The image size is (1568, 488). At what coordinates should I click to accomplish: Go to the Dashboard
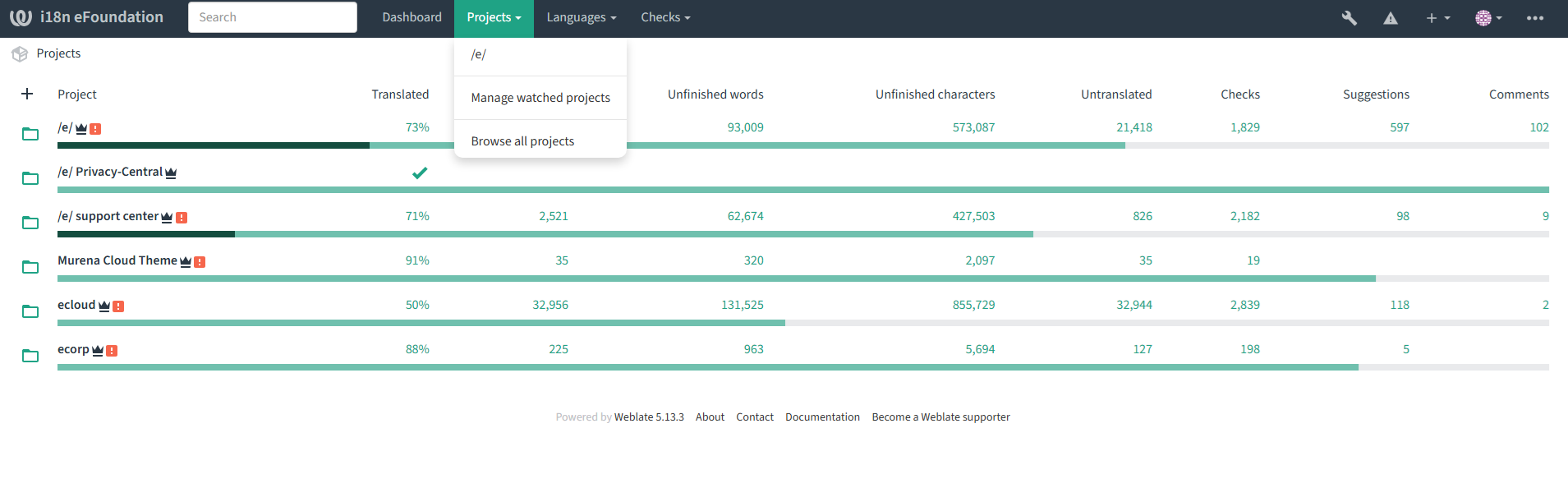(412, 18)
